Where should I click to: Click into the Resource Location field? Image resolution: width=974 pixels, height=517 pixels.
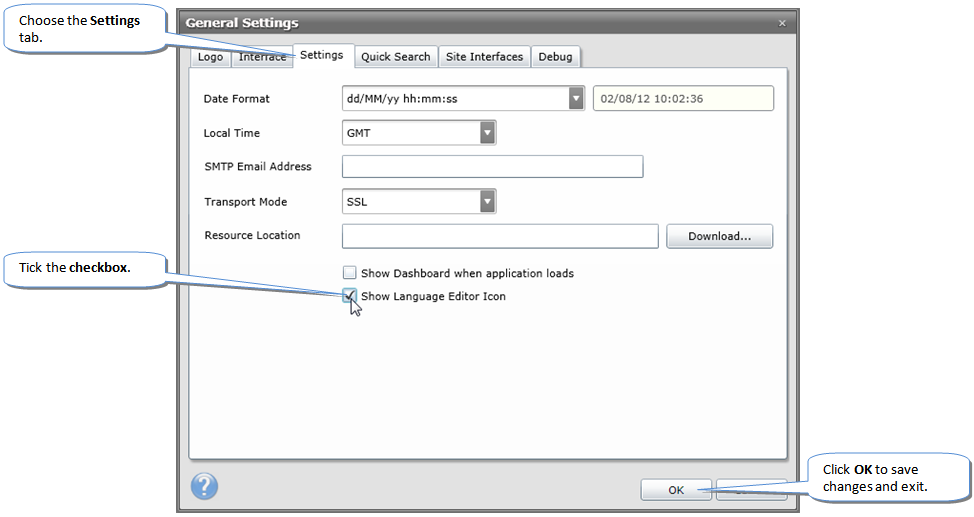[x=499, y=236]
